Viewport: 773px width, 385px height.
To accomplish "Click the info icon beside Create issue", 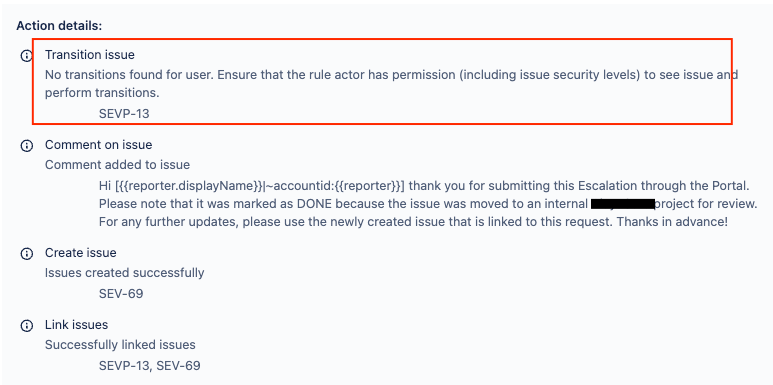I will [x=26, y=253].
